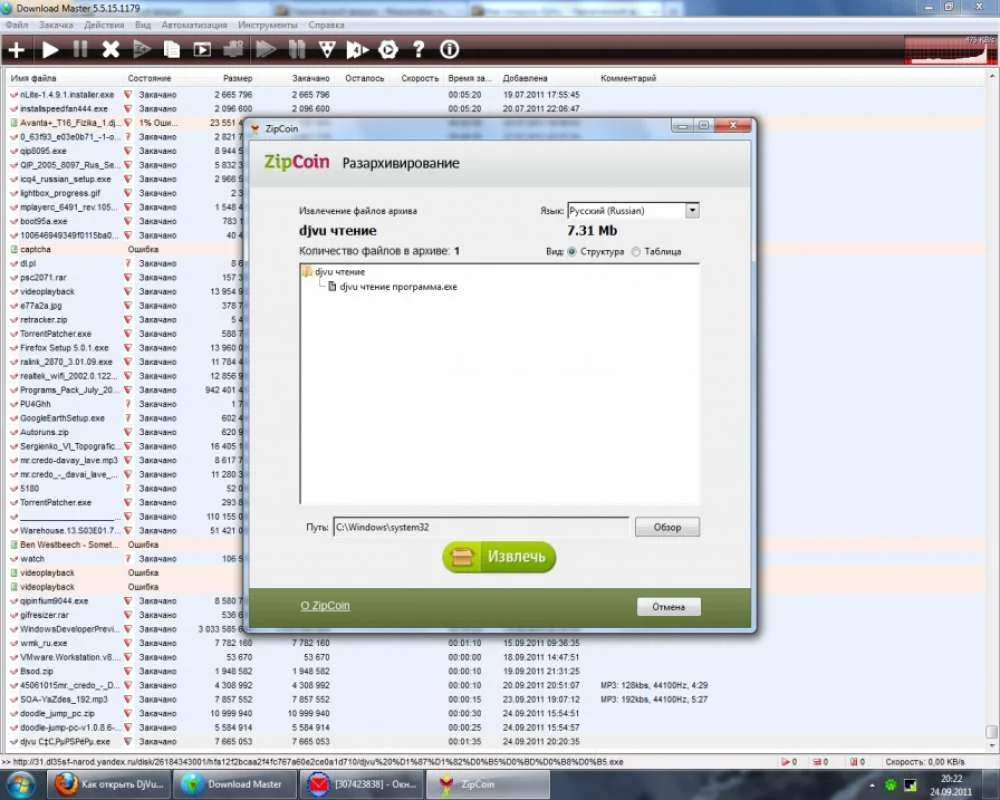Start download with the play icon
This screenshot has height=800, width=1000.
[50, 50]
